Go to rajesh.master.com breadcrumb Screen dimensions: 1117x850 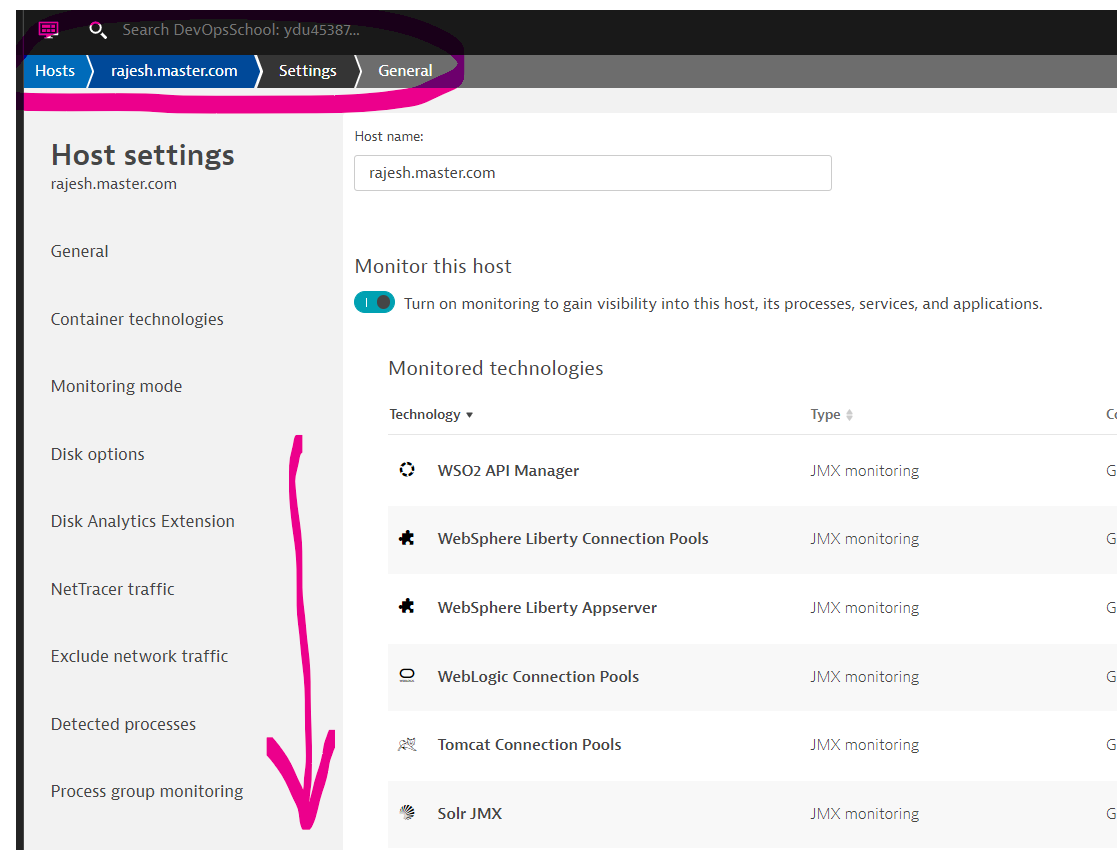[174, 71]
